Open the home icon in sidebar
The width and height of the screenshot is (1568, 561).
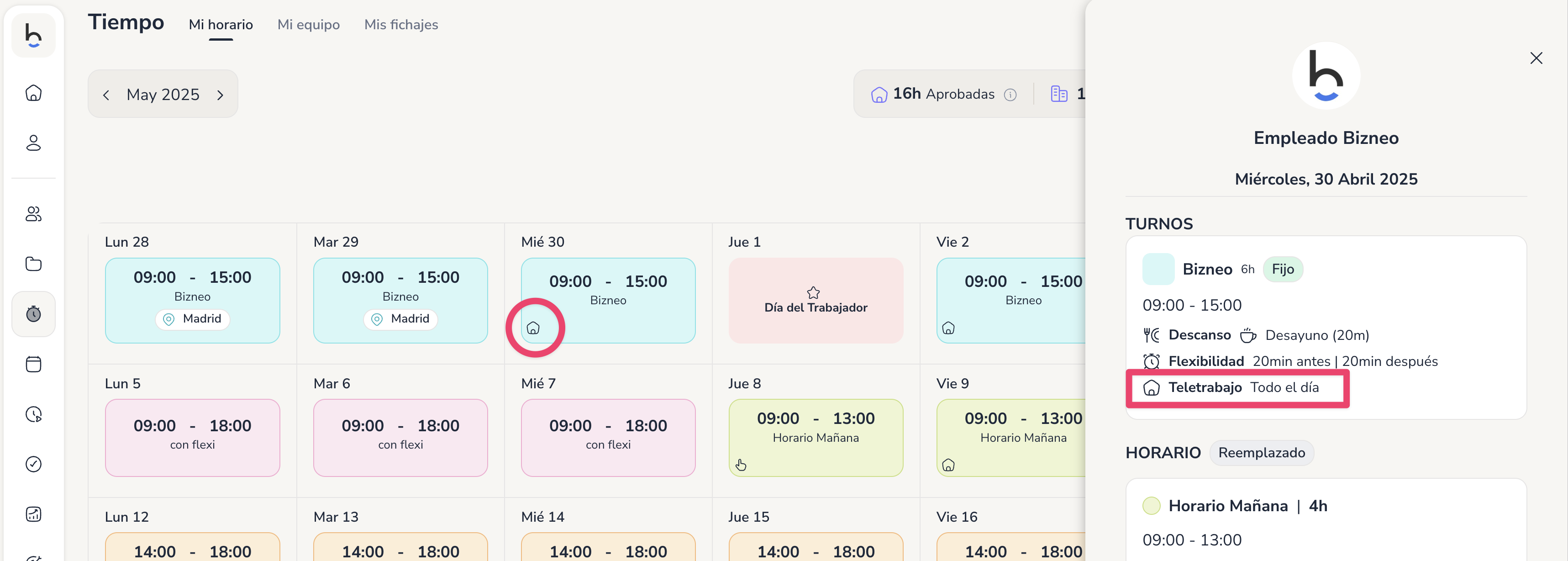coord(33,93)
